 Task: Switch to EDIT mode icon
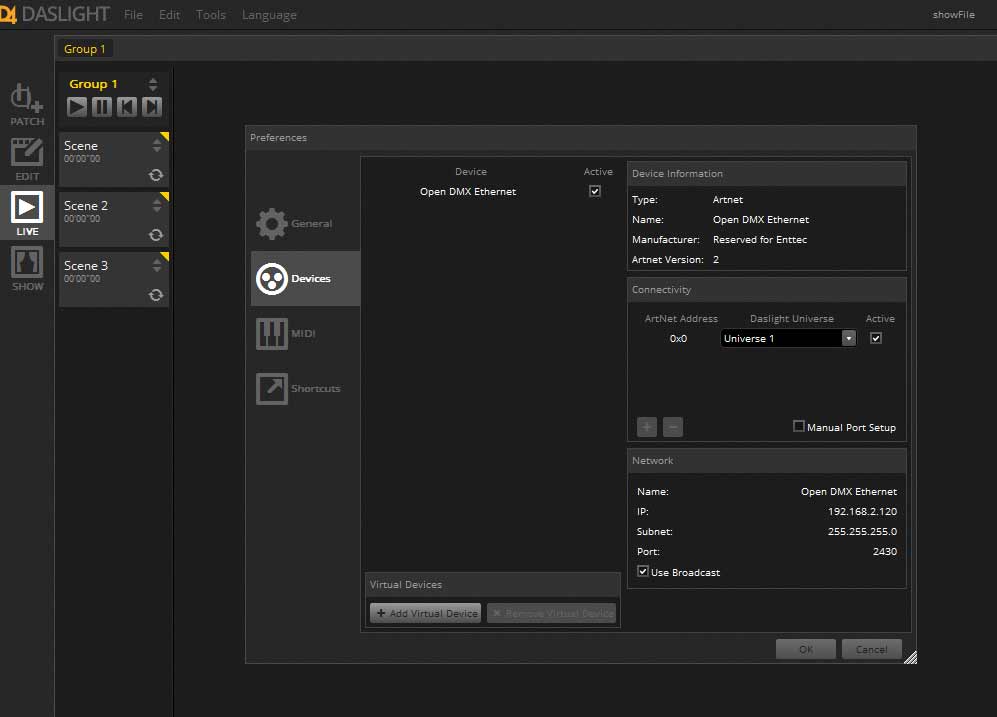(x=27, y=153)
